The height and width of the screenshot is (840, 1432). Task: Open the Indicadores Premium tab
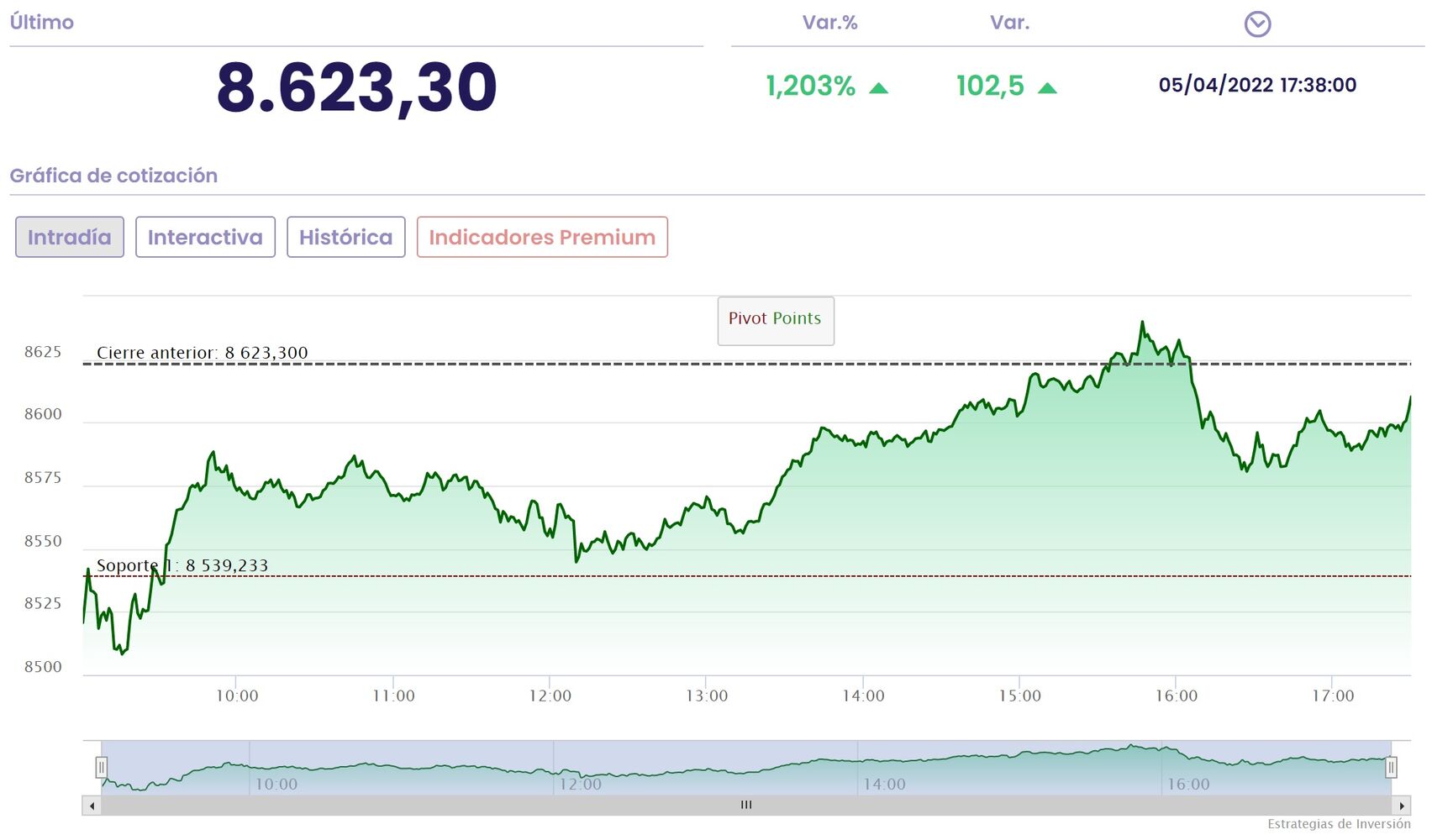point(542,237)
